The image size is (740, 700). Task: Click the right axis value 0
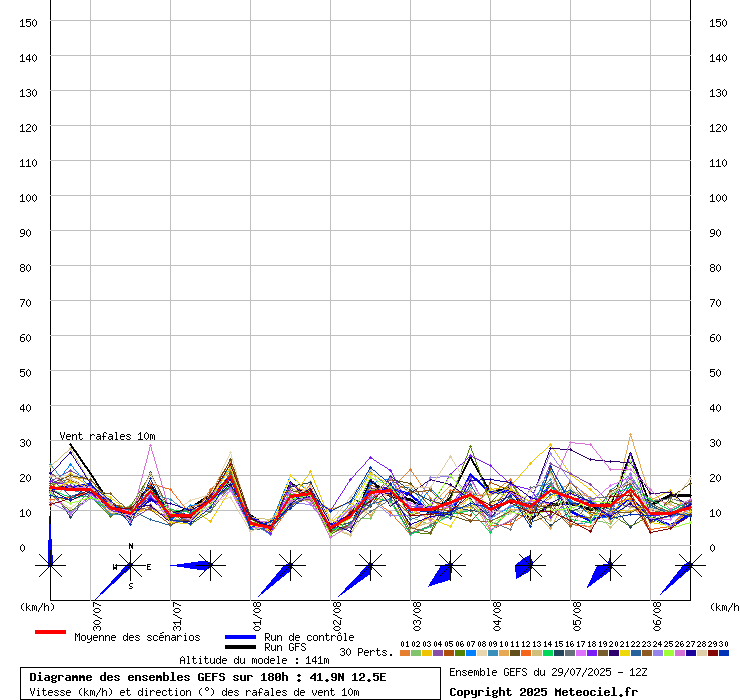pyautogui.click(x=712, y=548)
